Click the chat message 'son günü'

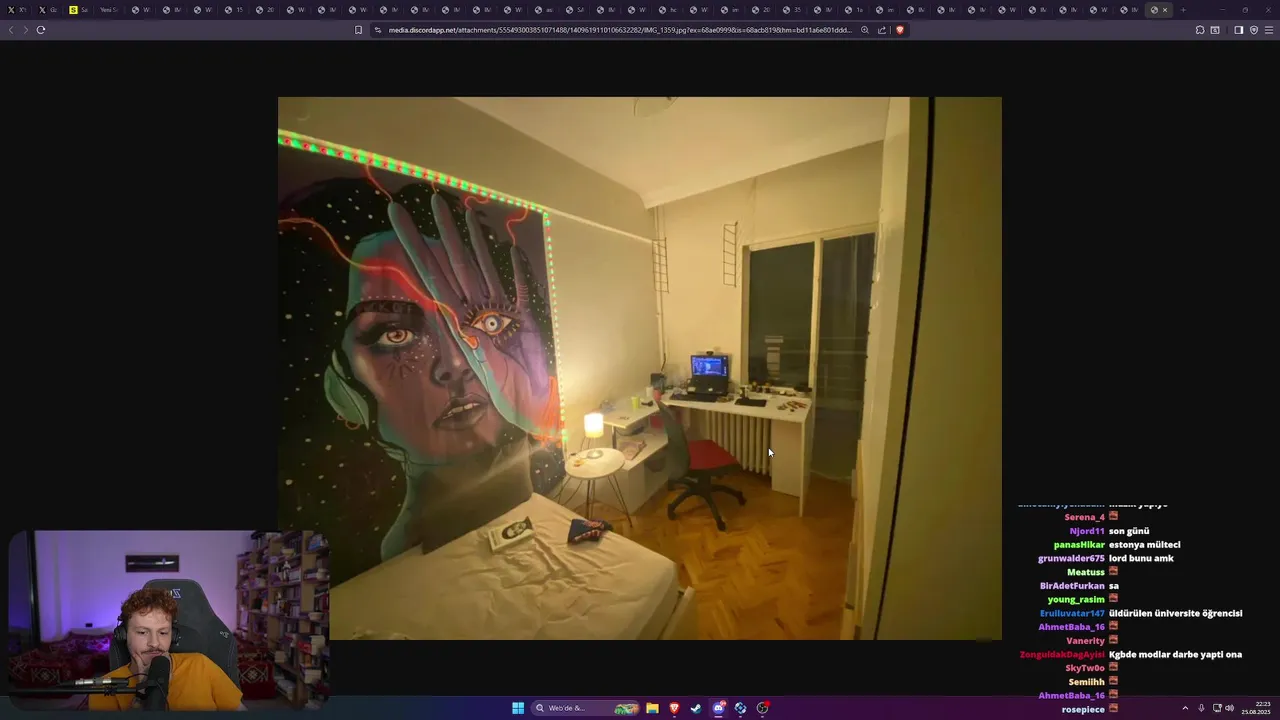1129,531
